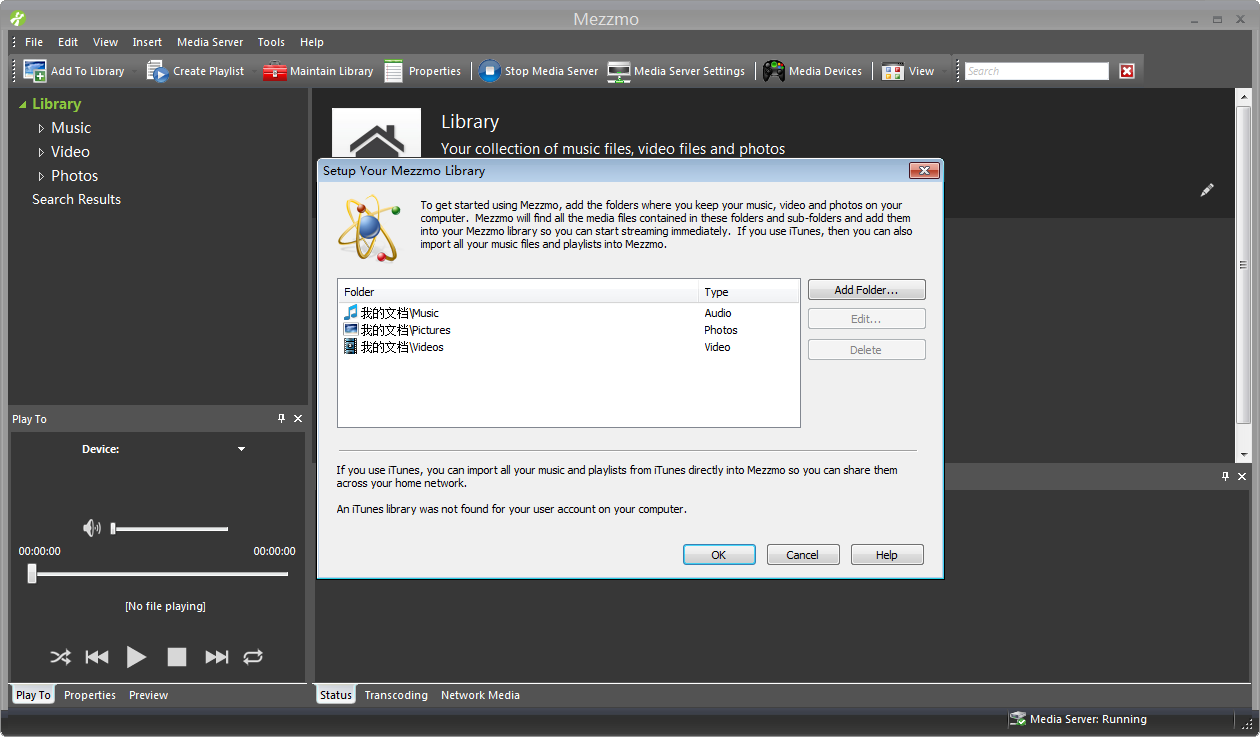Select the Play To tab

tap(33, 695)
